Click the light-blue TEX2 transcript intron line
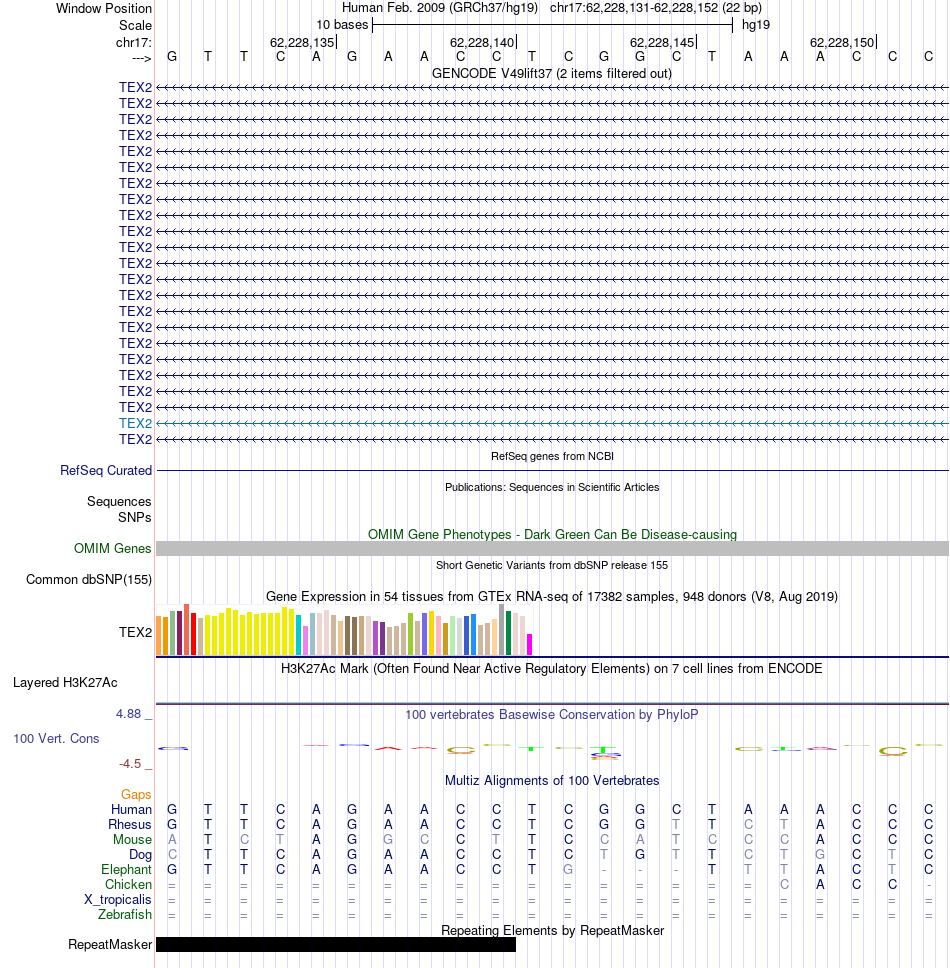This screenshot has width=950, height=968. (x=552, y=424)
